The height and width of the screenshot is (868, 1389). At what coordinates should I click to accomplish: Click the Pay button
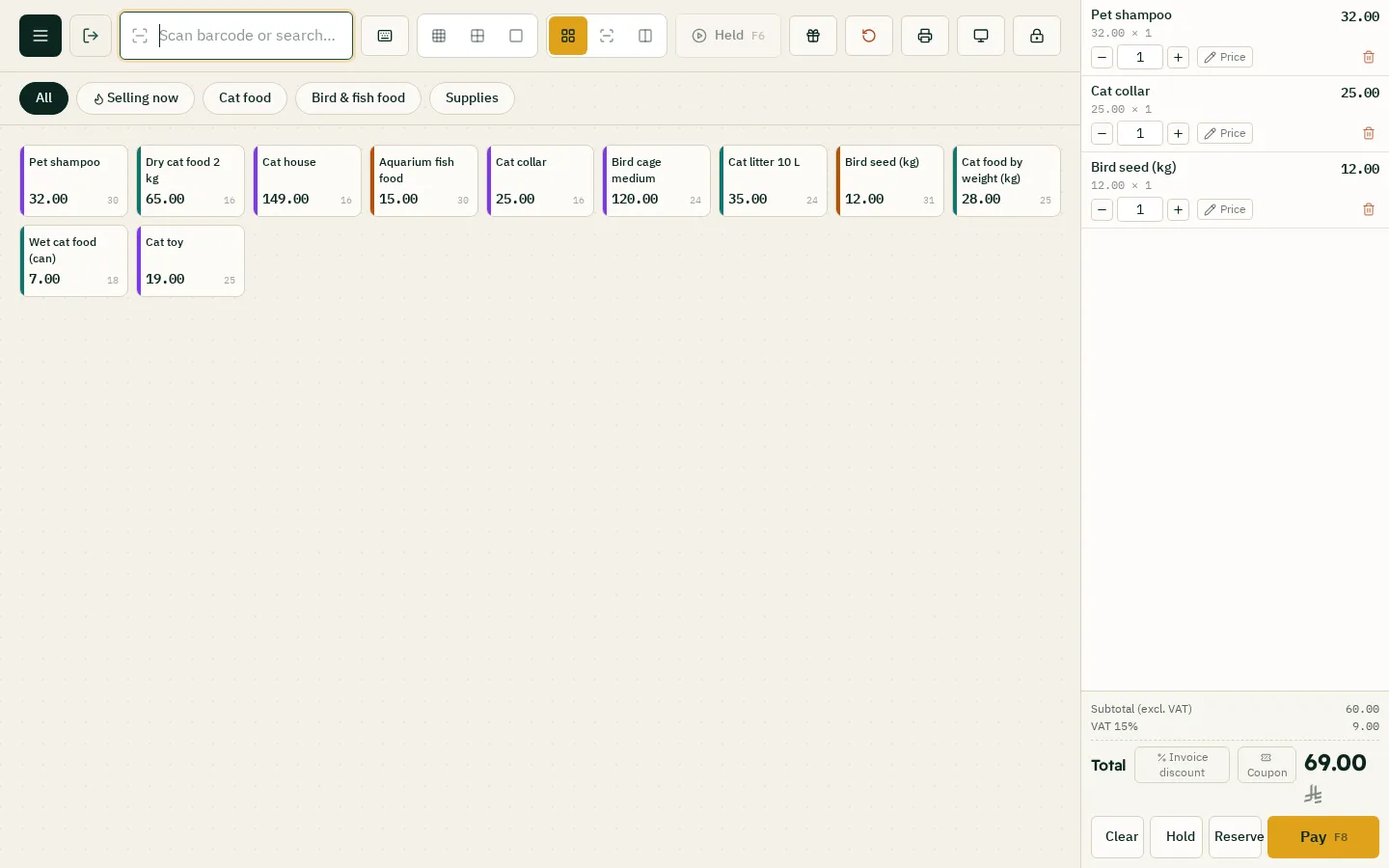tap(1323, 837)
